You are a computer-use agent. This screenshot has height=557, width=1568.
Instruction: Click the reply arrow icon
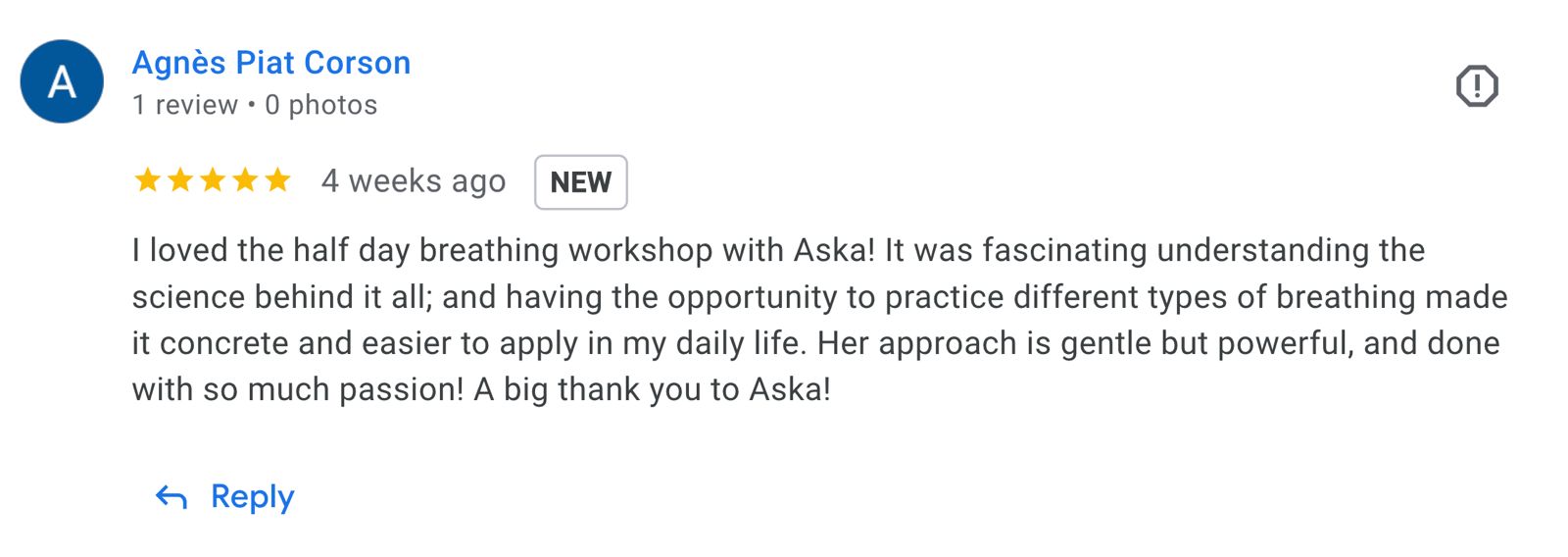coord(171,497)
